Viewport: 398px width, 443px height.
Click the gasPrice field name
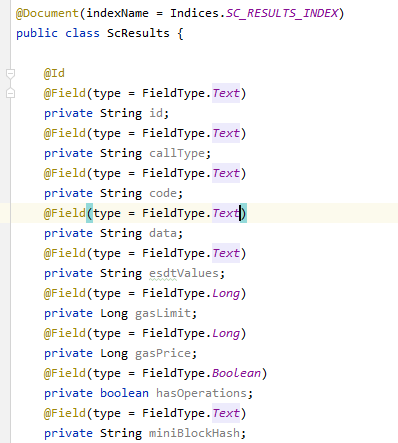tap(163, 353)
